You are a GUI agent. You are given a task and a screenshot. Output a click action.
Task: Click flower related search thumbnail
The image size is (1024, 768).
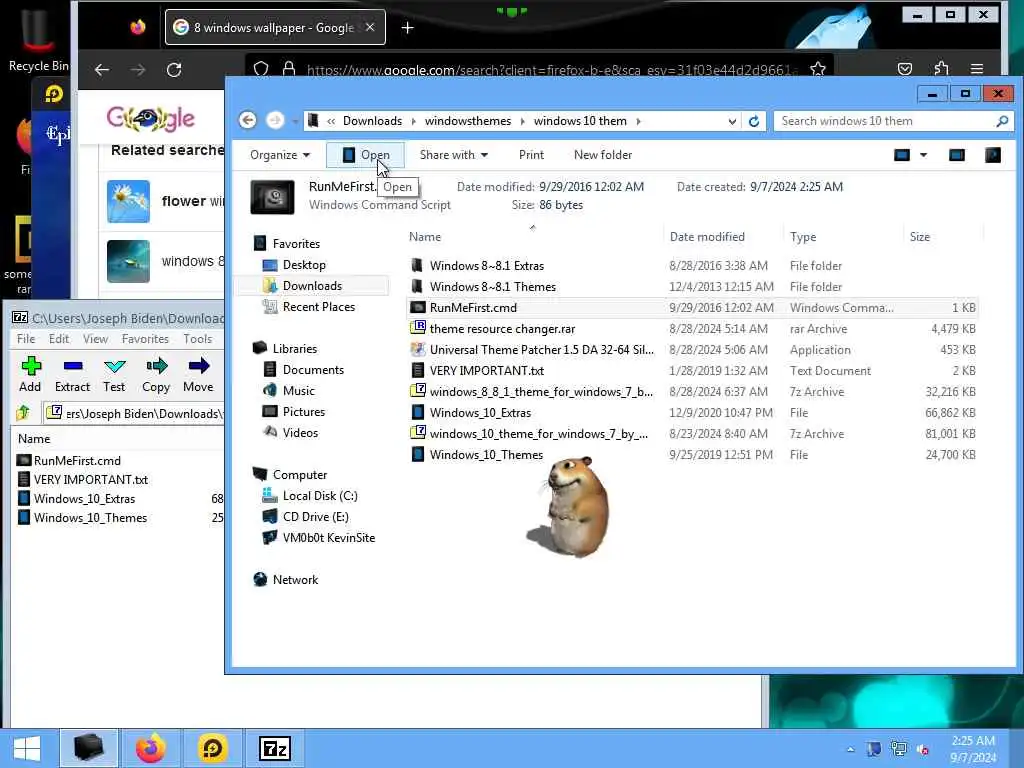pyautogui.click(x=128, y=201)
